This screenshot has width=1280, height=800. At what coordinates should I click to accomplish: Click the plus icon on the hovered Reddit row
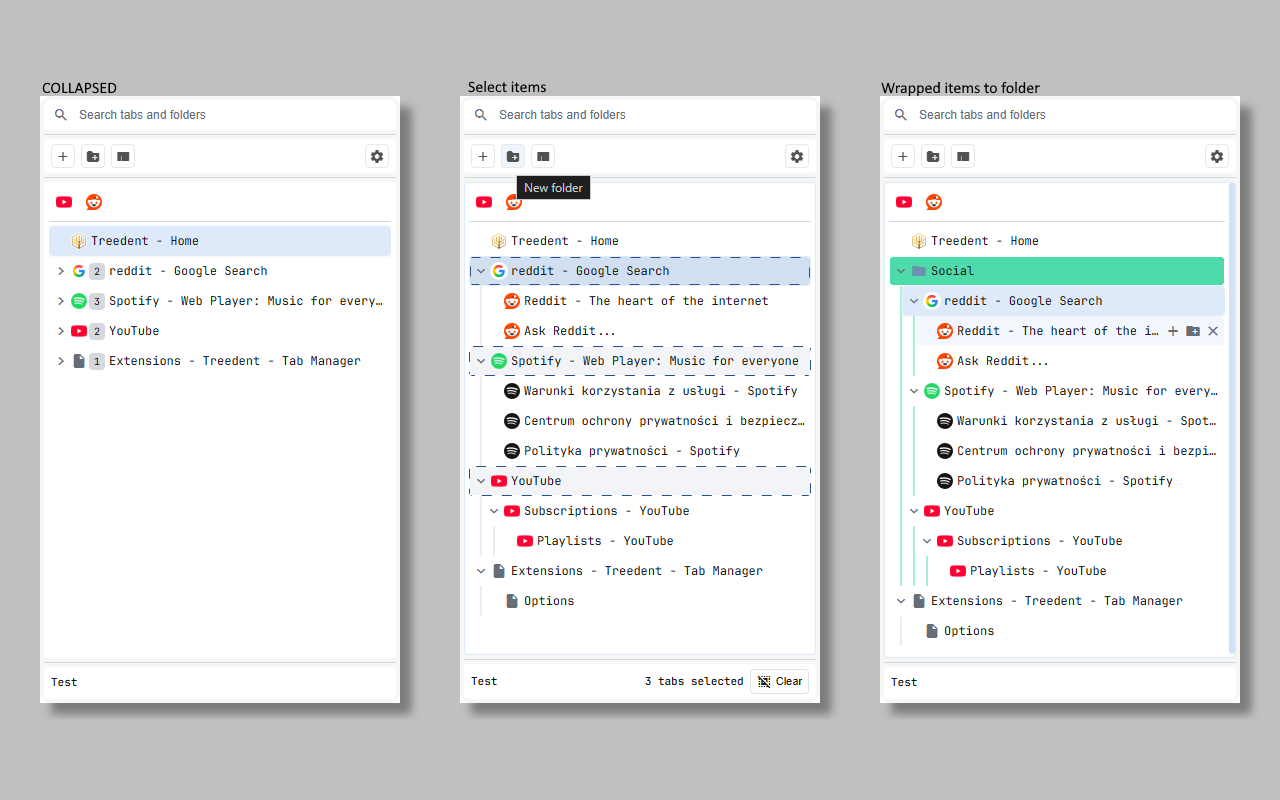pos(1173,331)
